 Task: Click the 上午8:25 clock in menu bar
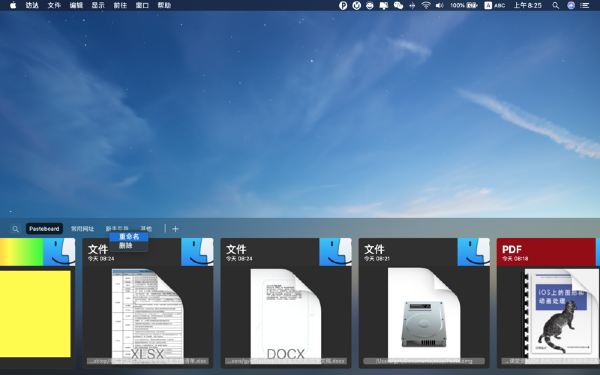[x=528, y=5]
